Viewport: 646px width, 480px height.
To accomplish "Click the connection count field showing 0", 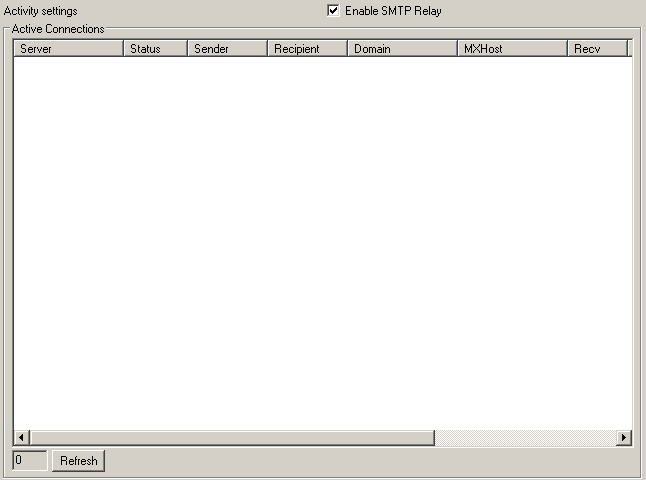I will [x=29, y=461].
